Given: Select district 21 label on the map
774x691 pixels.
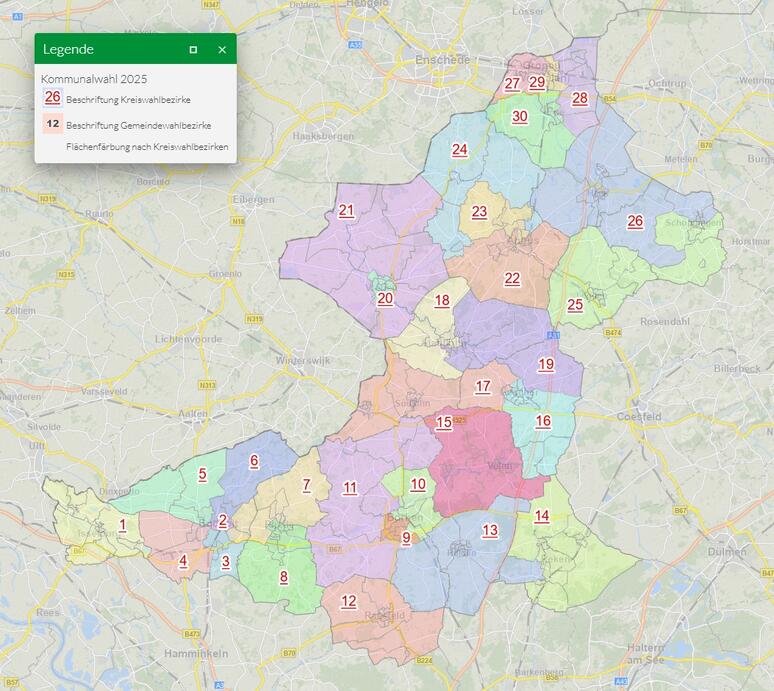Looking at the screenshot, I should pyautogui.click(x=347, y=210).
